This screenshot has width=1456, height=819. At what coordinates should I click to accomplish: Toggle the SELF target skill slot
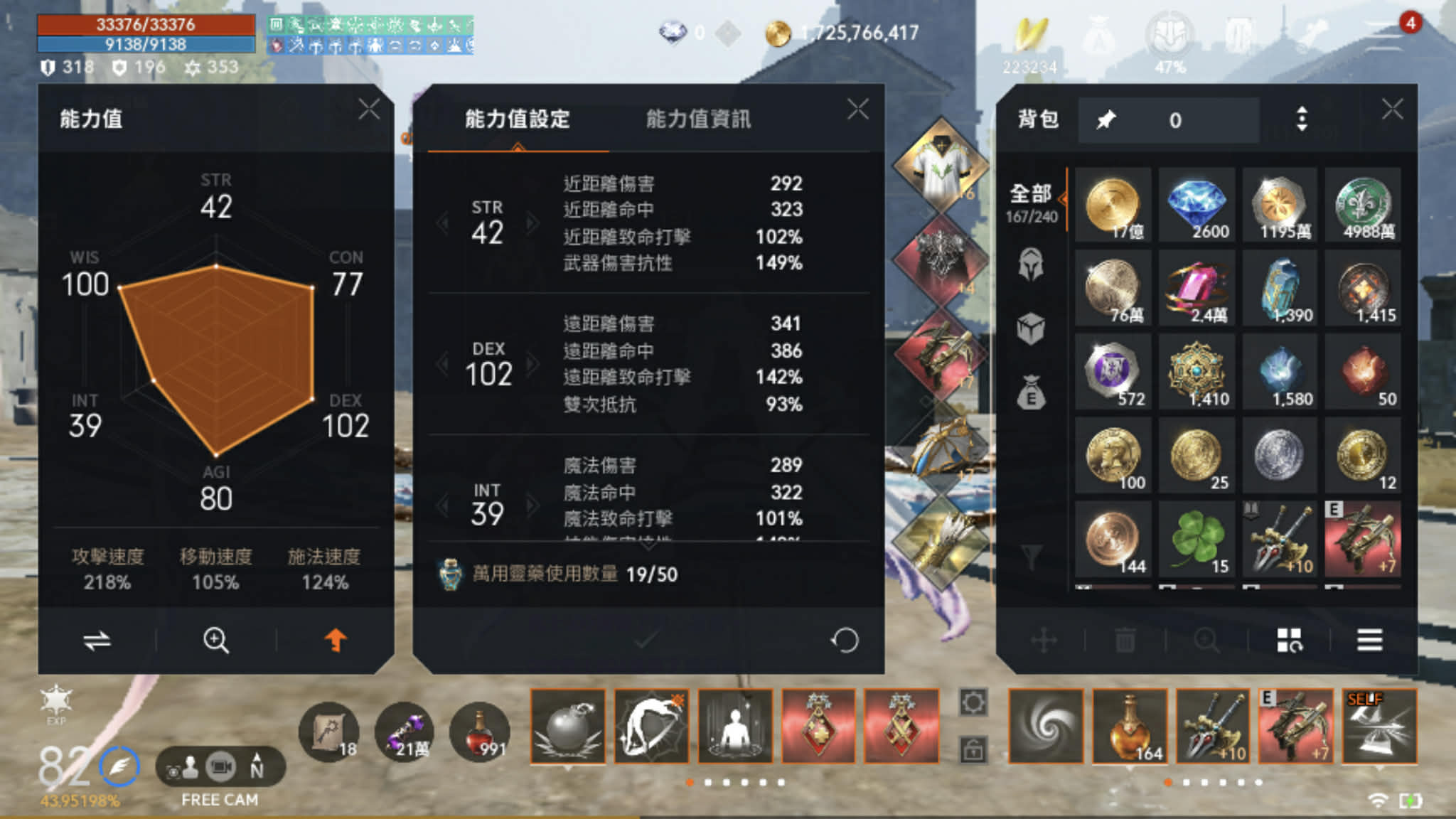click(x=1379, y=726)
